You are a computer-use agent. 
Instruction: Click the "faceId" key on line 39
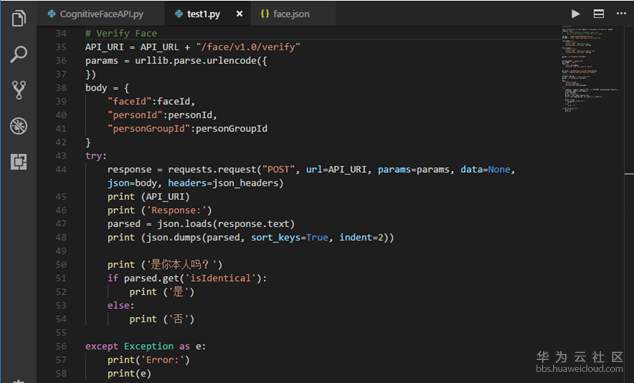pyautogui.click(x=129, y=101)
